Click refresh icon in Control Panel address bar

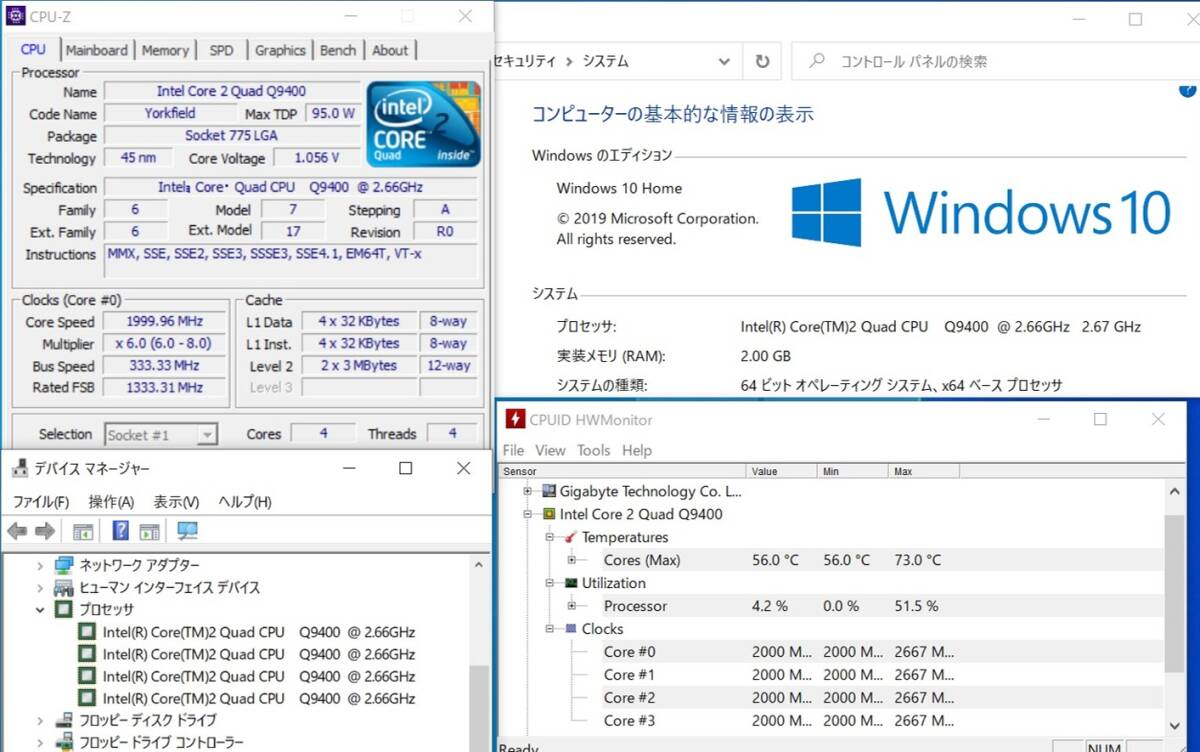point(763,61)
